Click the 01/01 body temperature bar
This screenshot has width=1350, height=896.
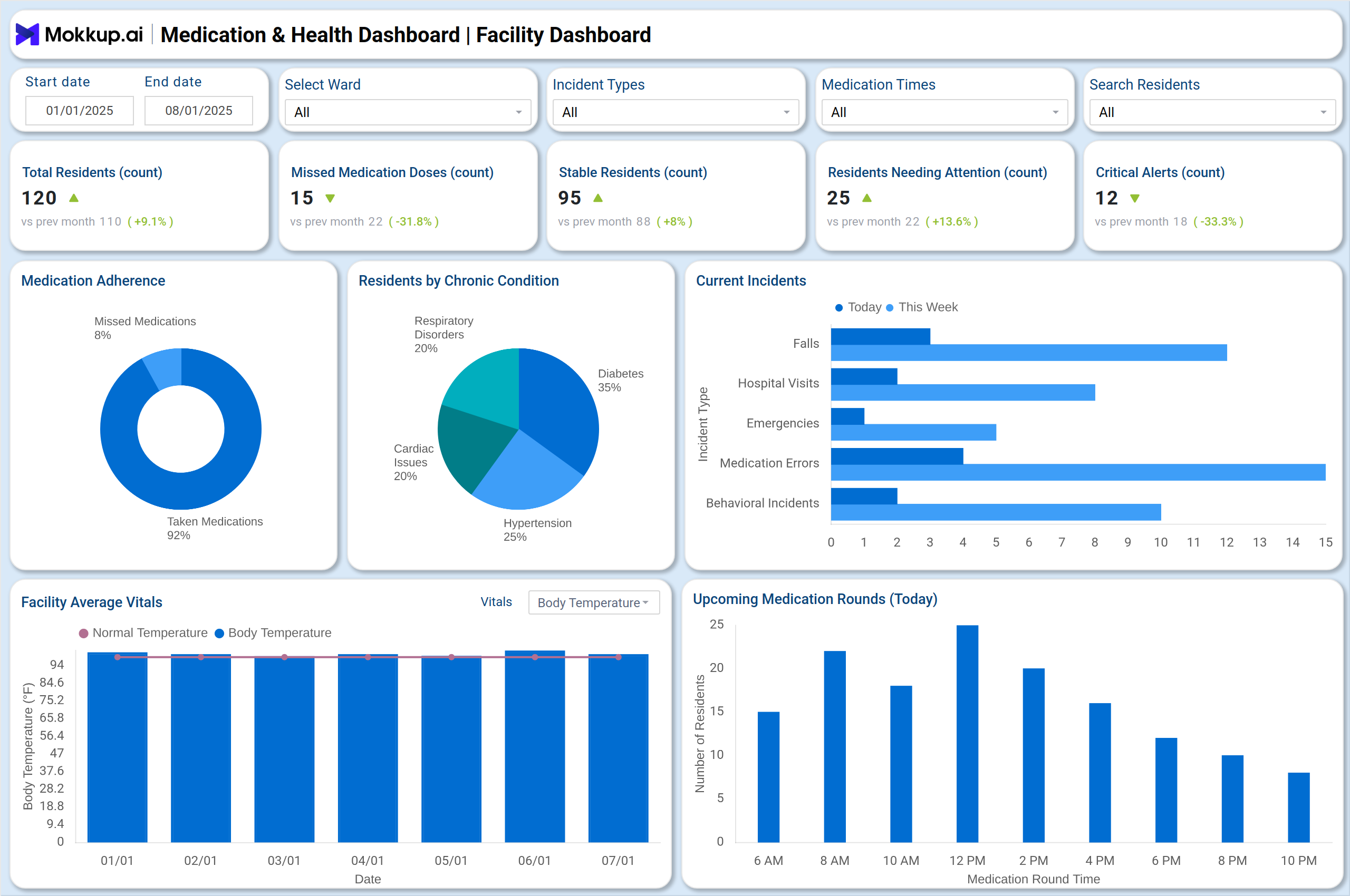tap(117, 747)
